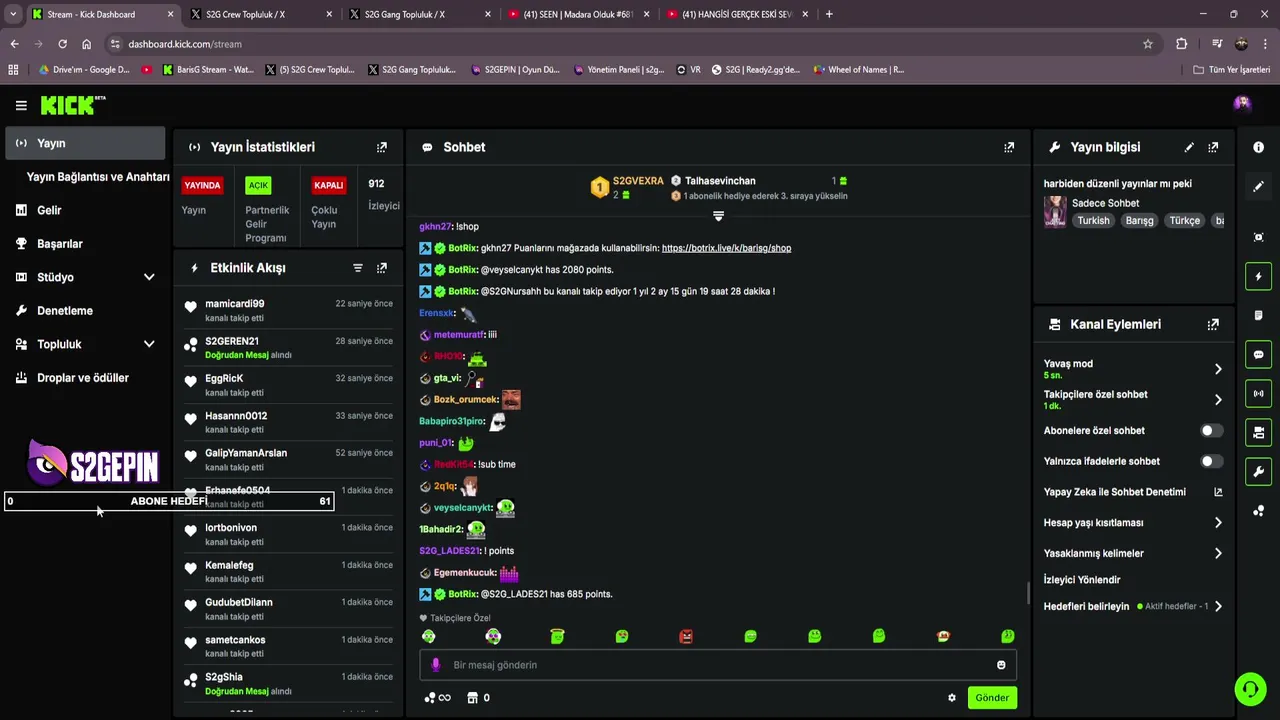Click Talhasevinchan in the gift leaderboard
Viewport: 1280px width, 720px height.
pos(720,181)
